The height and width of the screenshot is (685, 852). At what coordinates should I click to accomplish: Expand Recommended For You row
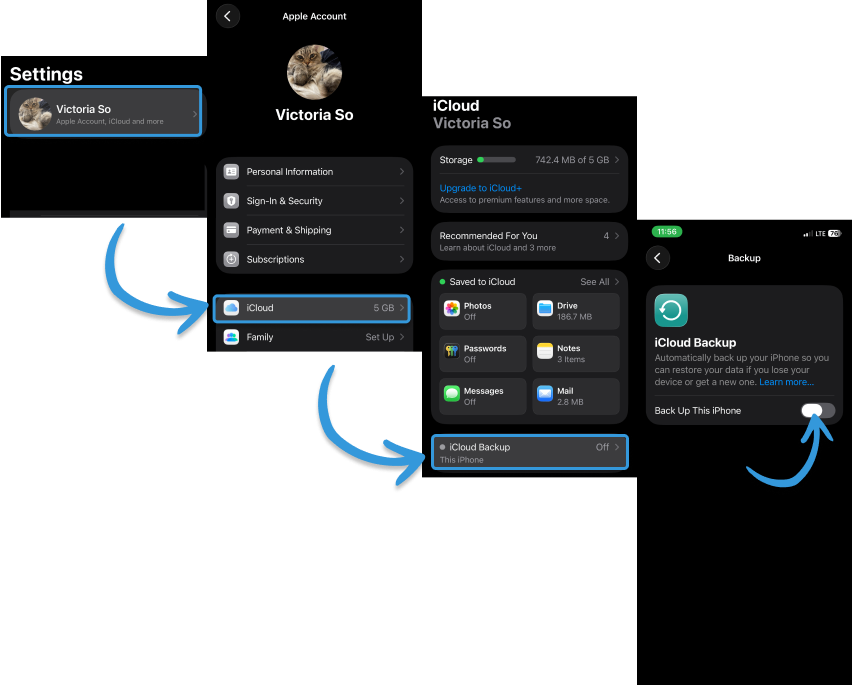[x=529, y=241]
